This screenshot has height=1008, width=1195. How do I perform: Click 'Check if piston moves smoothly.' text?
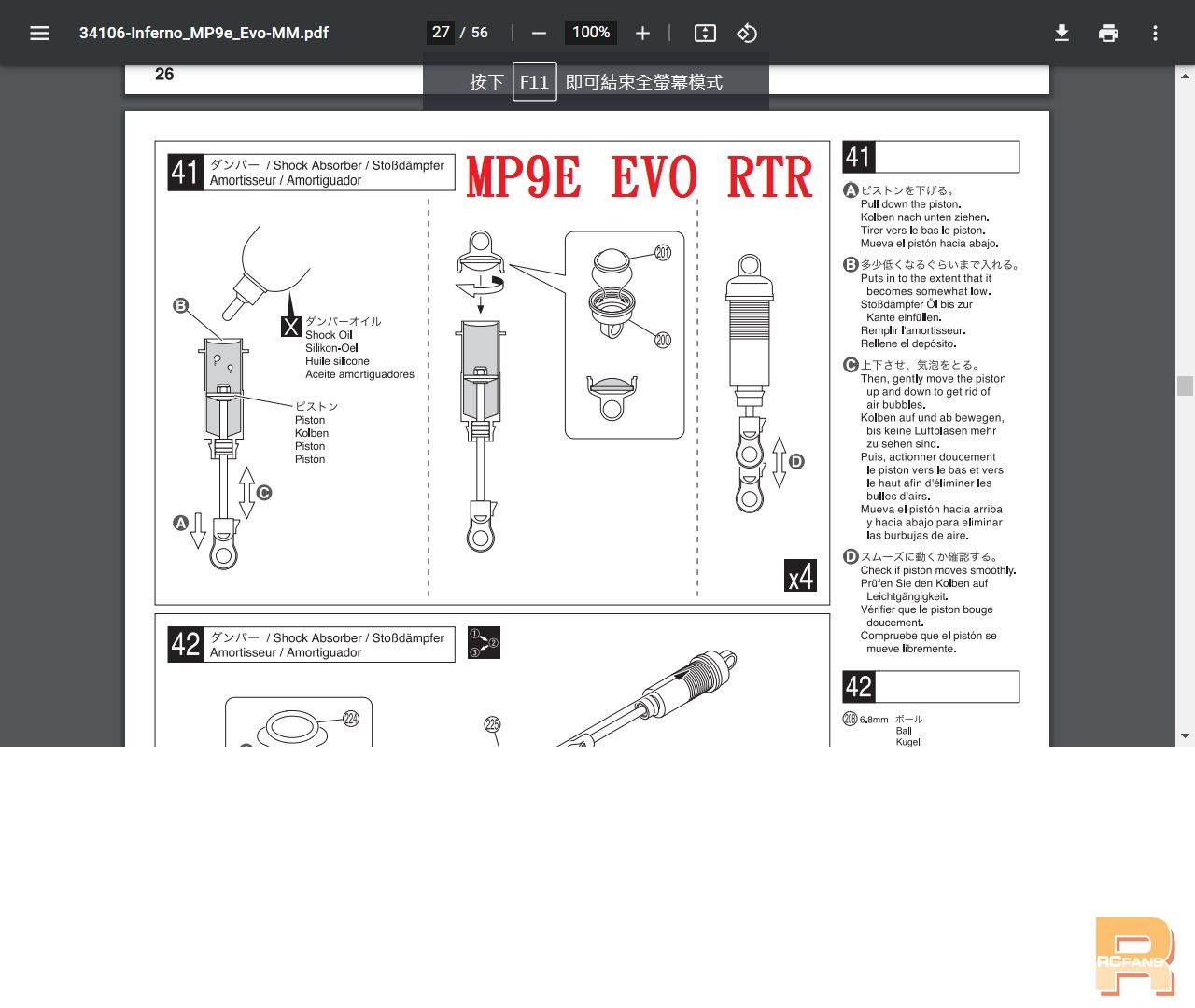[938, 570]
